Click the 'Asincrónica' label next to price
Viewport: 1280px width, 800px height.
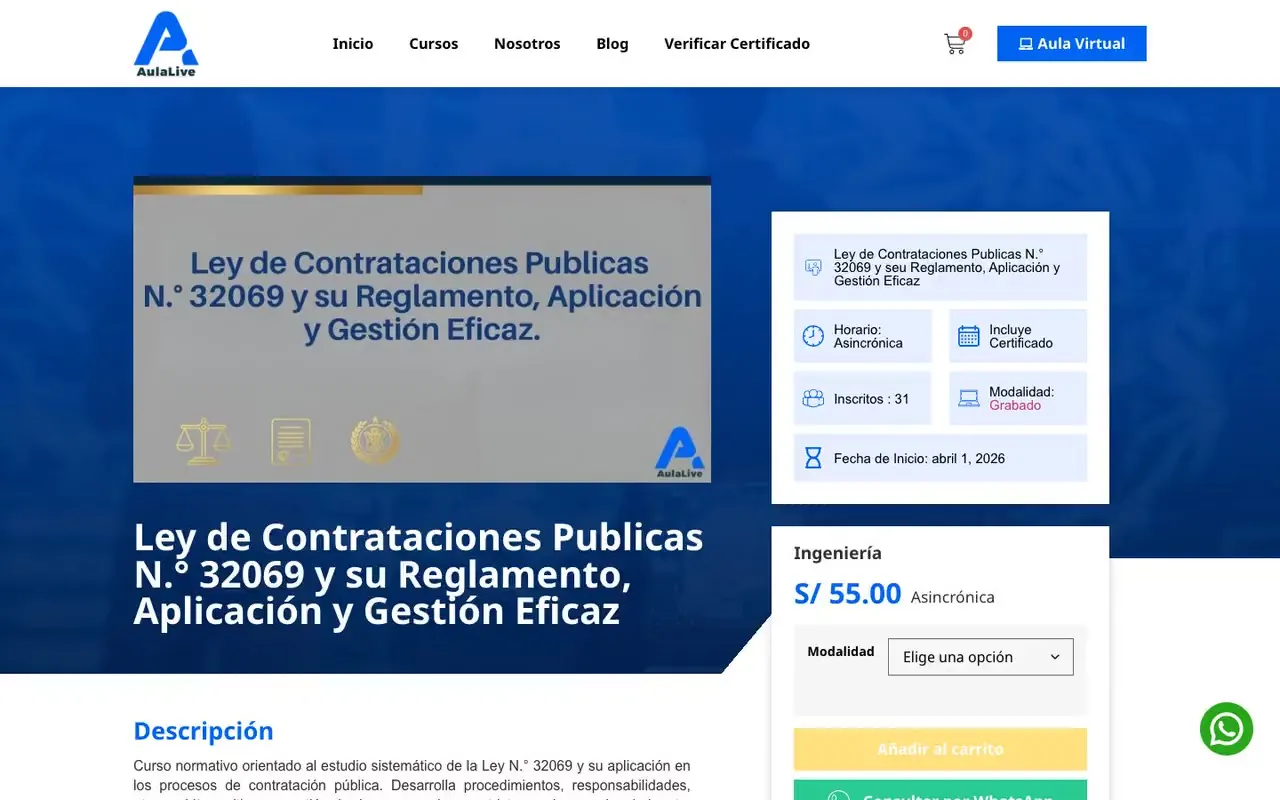(x=953, y=597)
